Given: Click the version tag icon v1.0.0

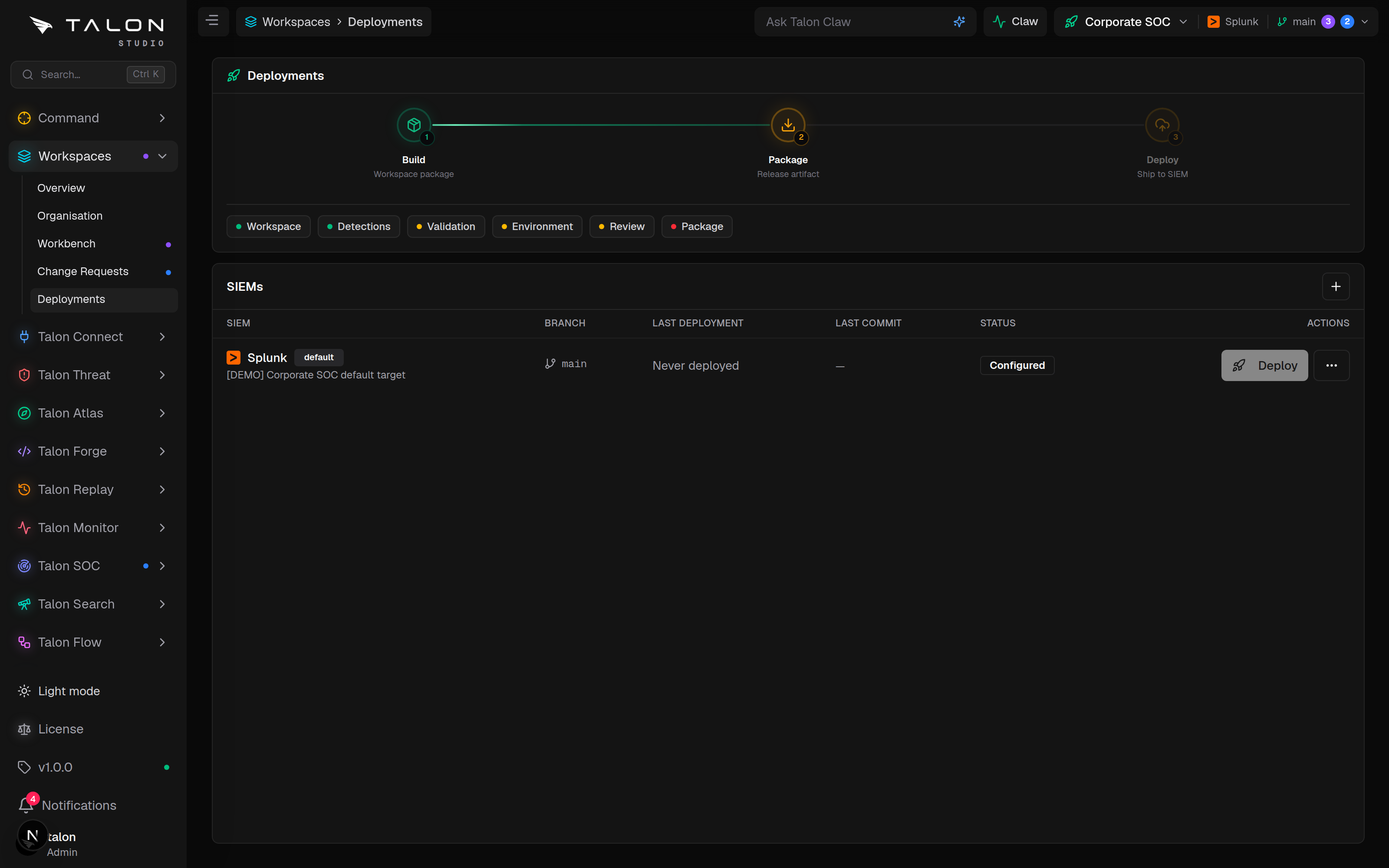Looking at the screenshot, I should click(24, 767).
